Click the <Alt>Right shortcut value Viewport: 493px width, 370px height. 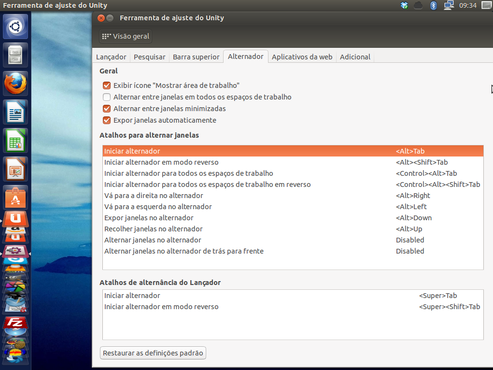[x=413, y=196]
